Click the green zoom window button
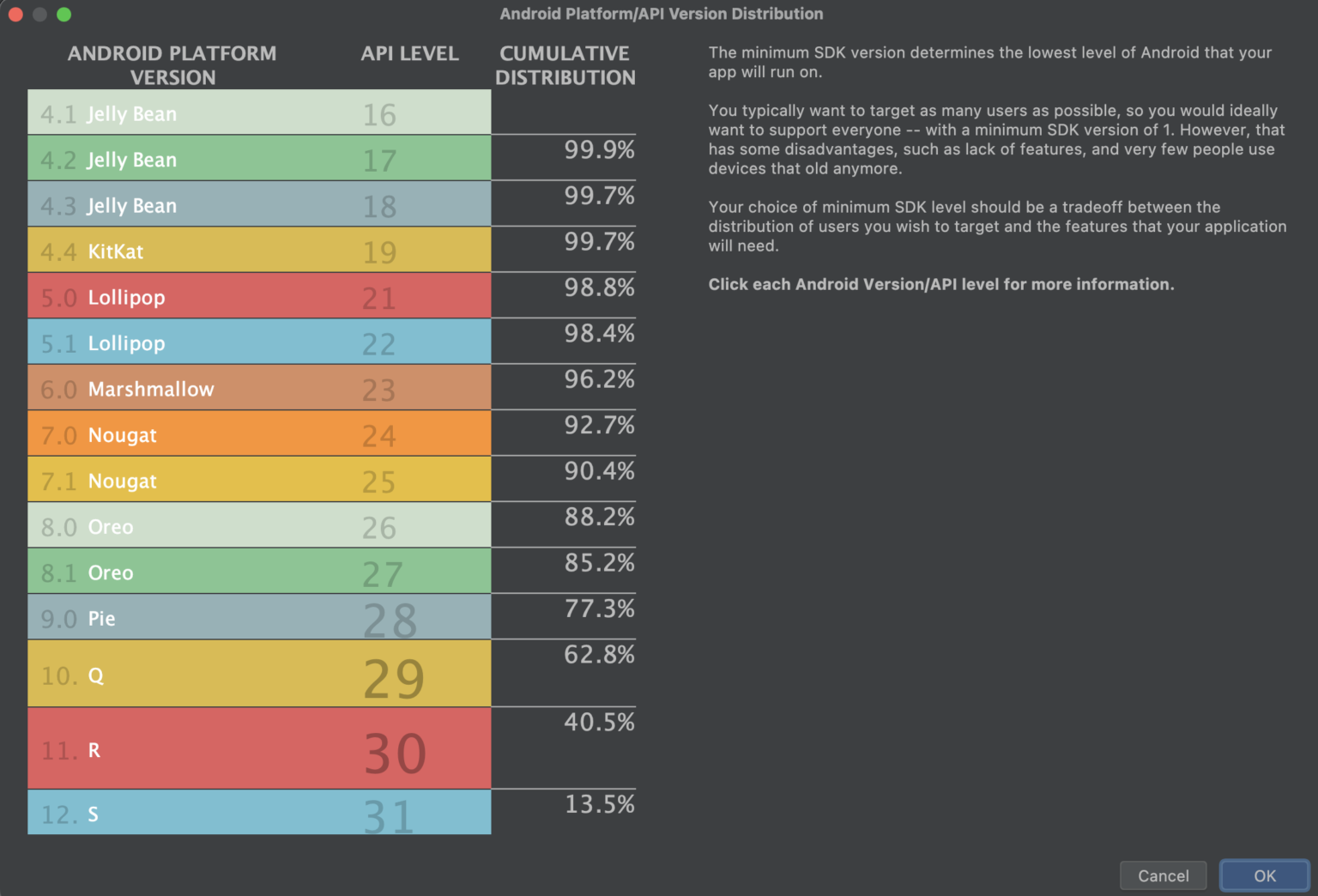Screen dimensions: 1318x896 tap(63, 15)
